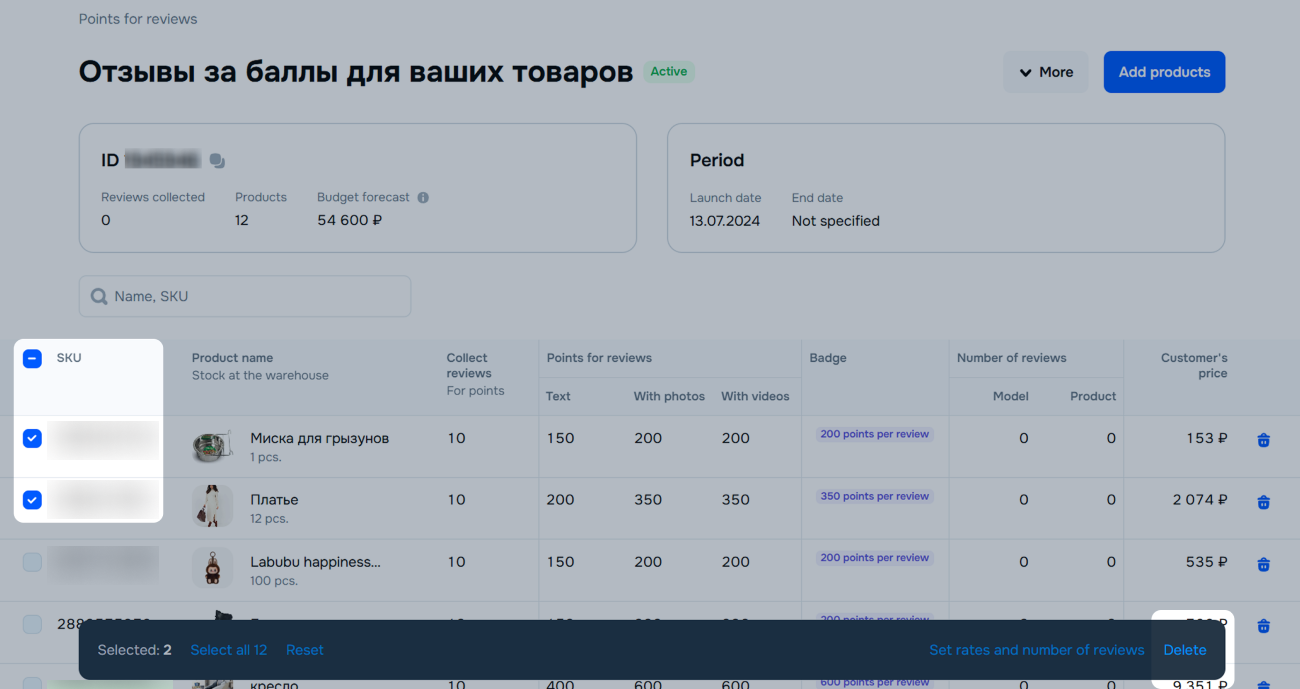
Task: Reset the current selection
Action: pos(304,650)
